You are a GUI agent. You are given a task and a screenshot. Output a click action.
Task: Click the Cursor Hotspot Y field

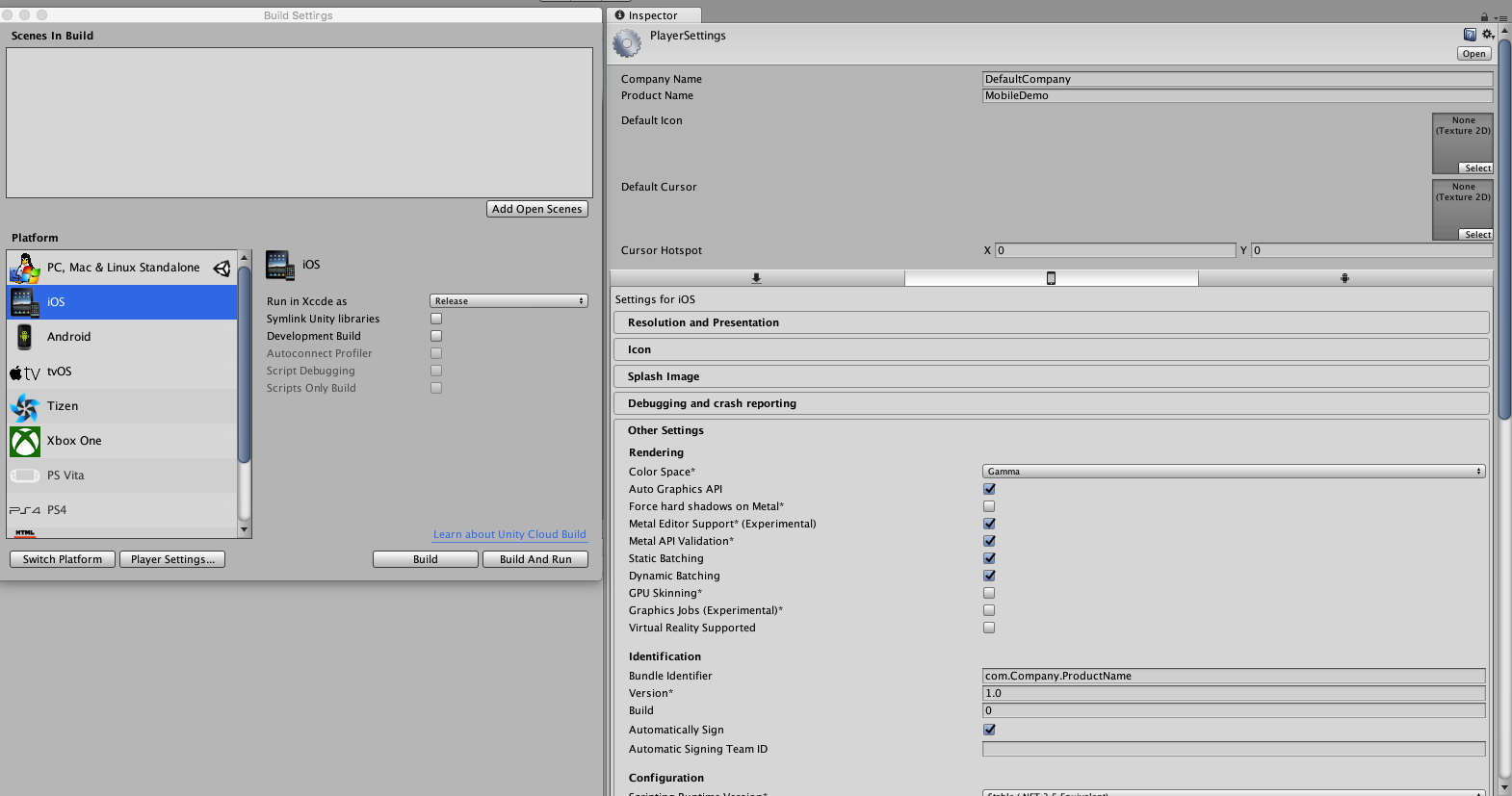click(x=1372, y=250)
